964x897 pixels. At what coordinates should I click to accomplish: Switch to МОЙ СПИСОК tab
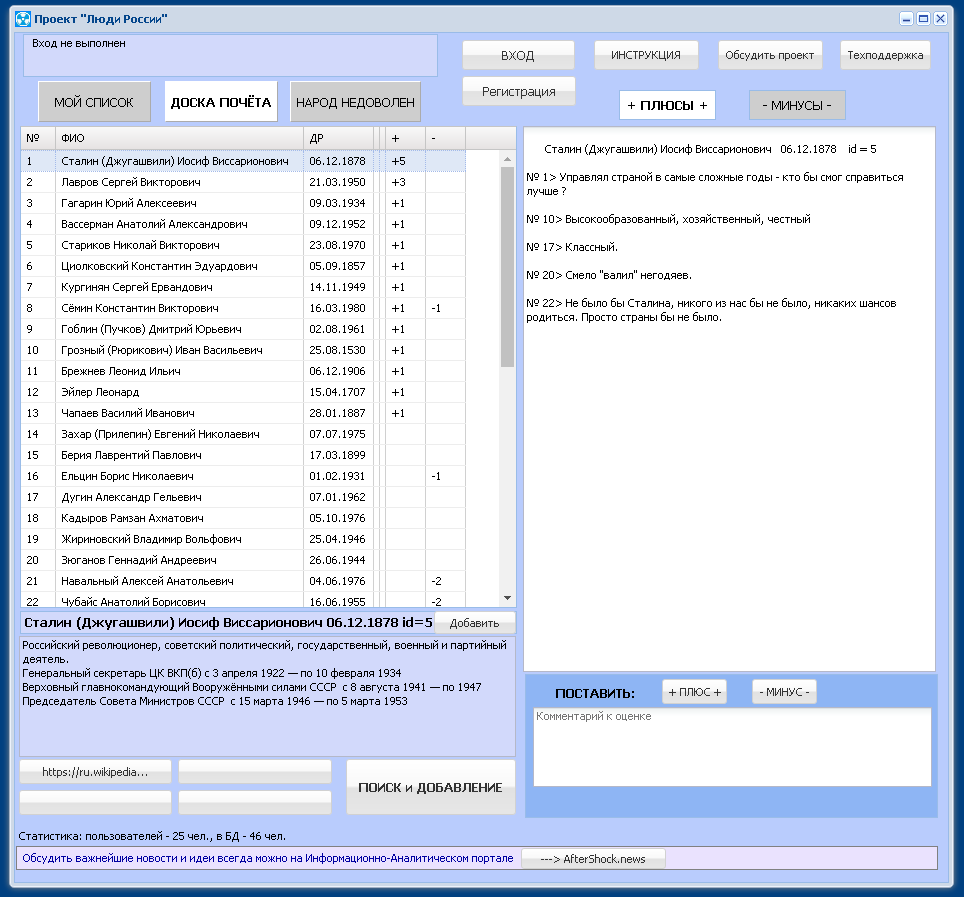(x=94, y=102)
